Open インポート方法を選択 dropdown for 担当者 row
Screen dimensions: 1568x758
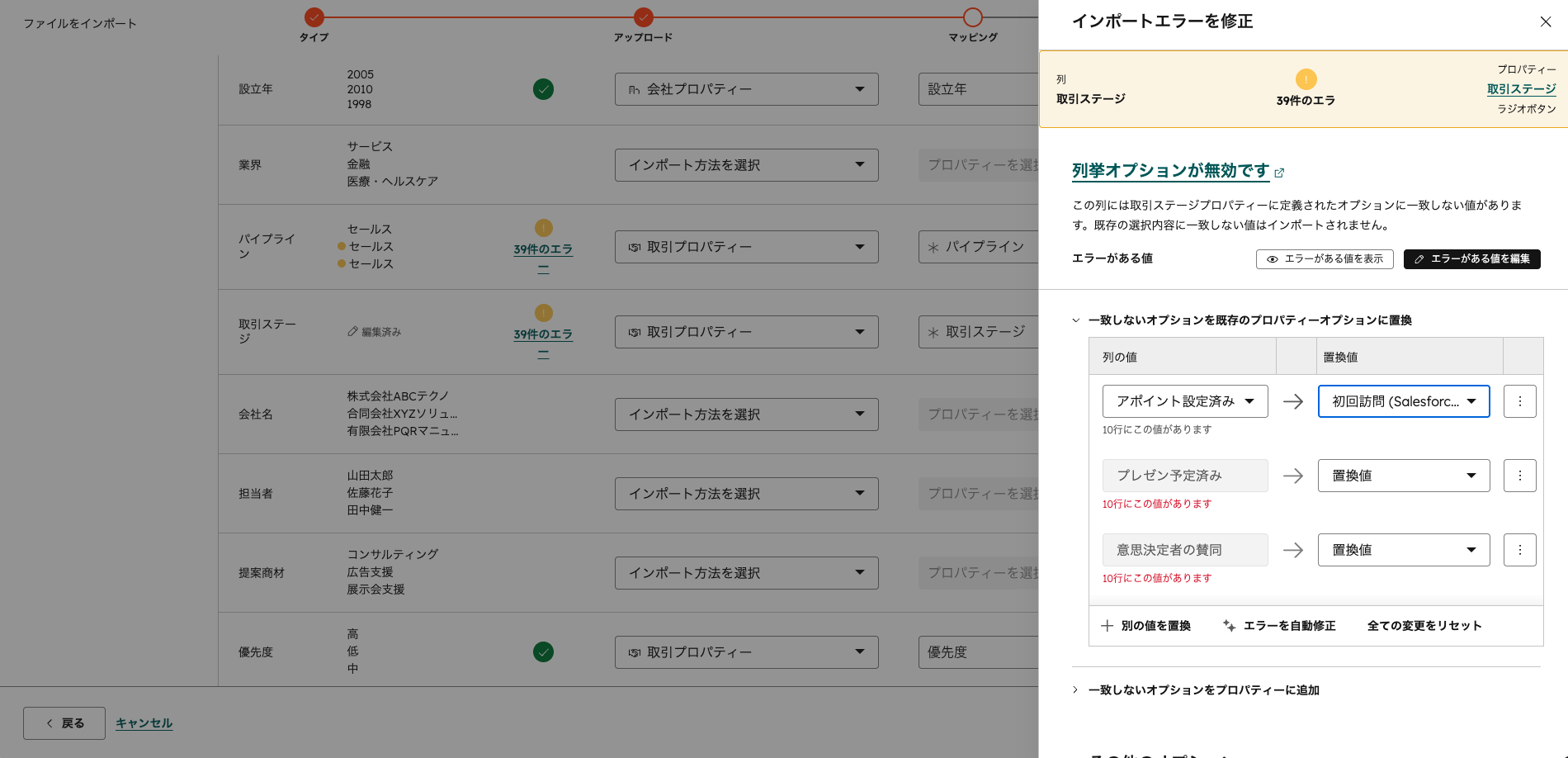pos(747,494)
